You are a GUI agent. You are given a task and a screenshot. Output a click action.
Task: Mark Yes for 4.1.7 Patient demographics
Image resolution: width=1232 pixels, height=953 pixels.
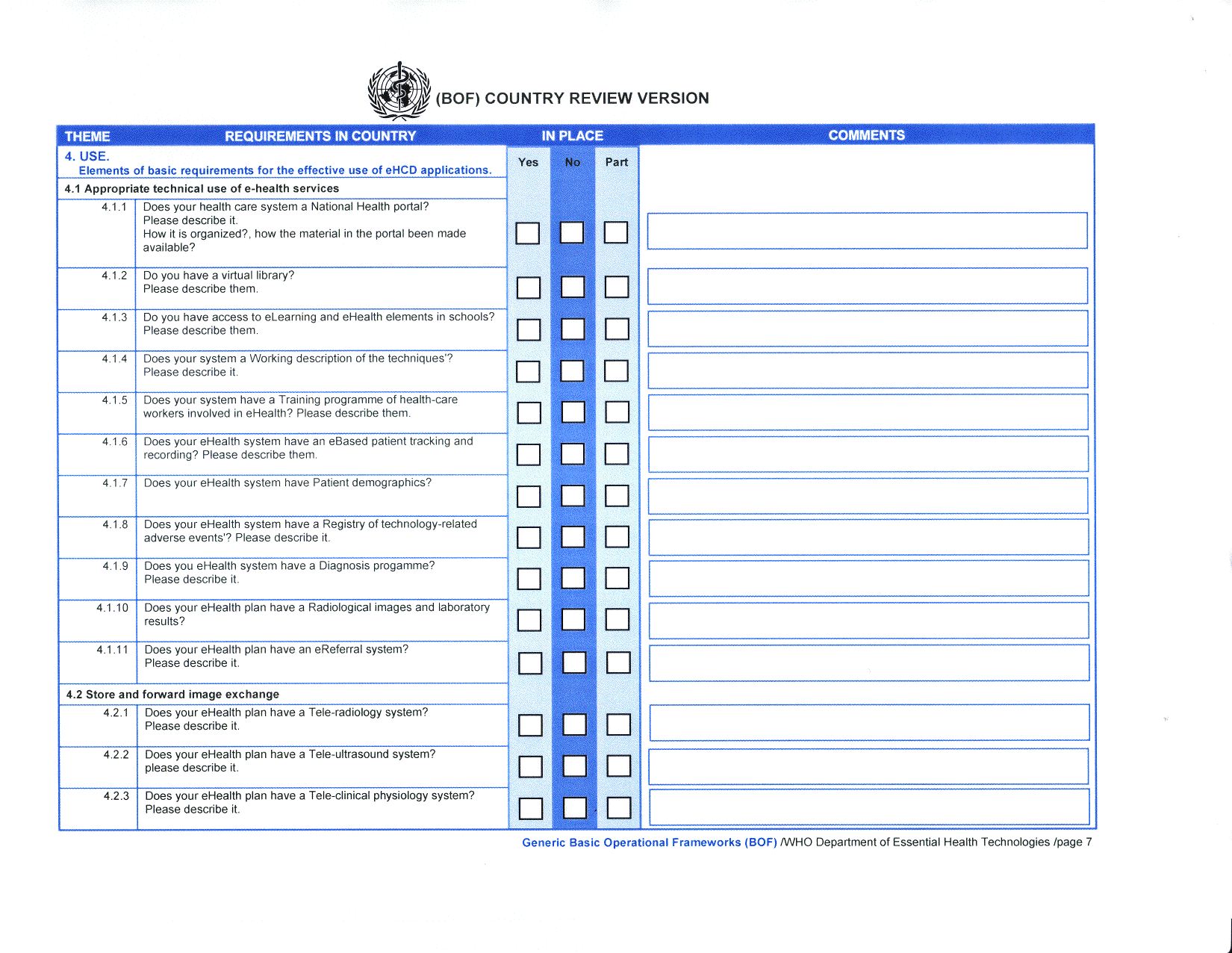pos(529,496)
